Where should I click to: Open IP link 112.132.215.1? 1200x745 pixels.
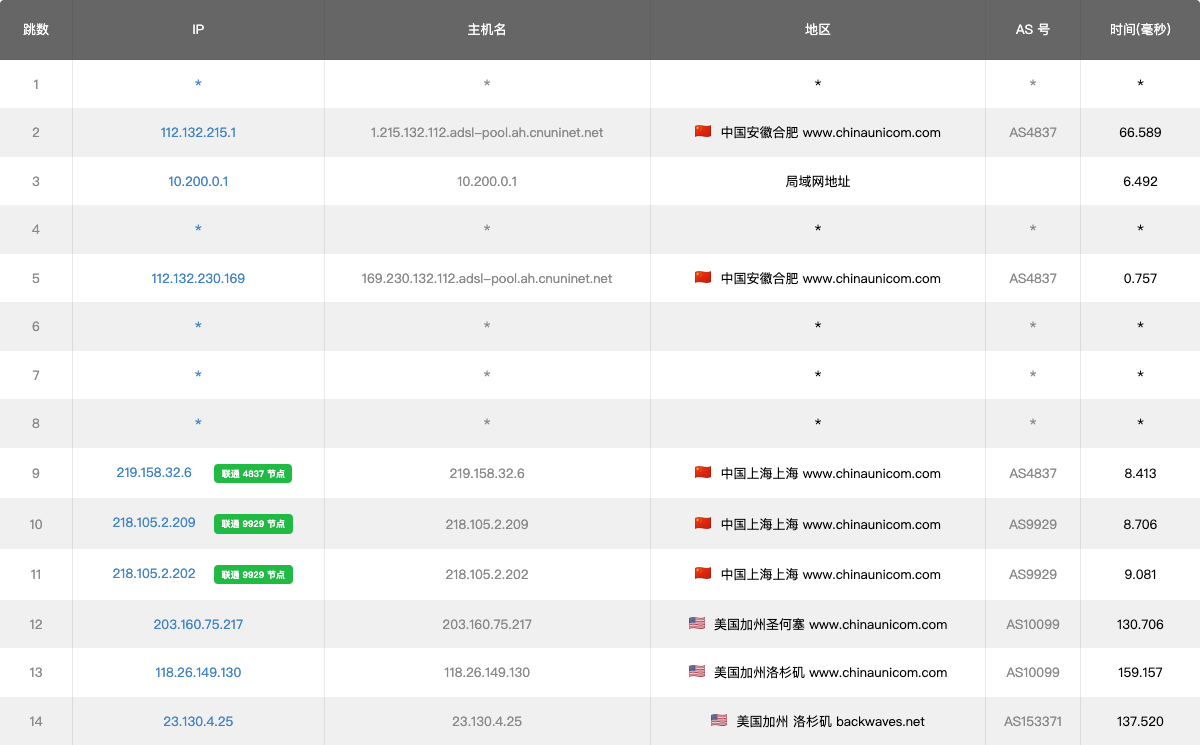tap(198, 132)
